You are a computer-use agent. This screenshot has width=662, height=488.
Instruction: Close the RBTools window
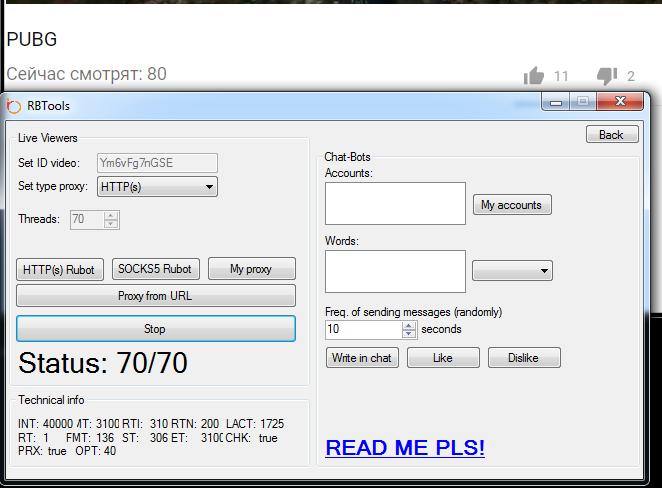click(x=622, y=101)
